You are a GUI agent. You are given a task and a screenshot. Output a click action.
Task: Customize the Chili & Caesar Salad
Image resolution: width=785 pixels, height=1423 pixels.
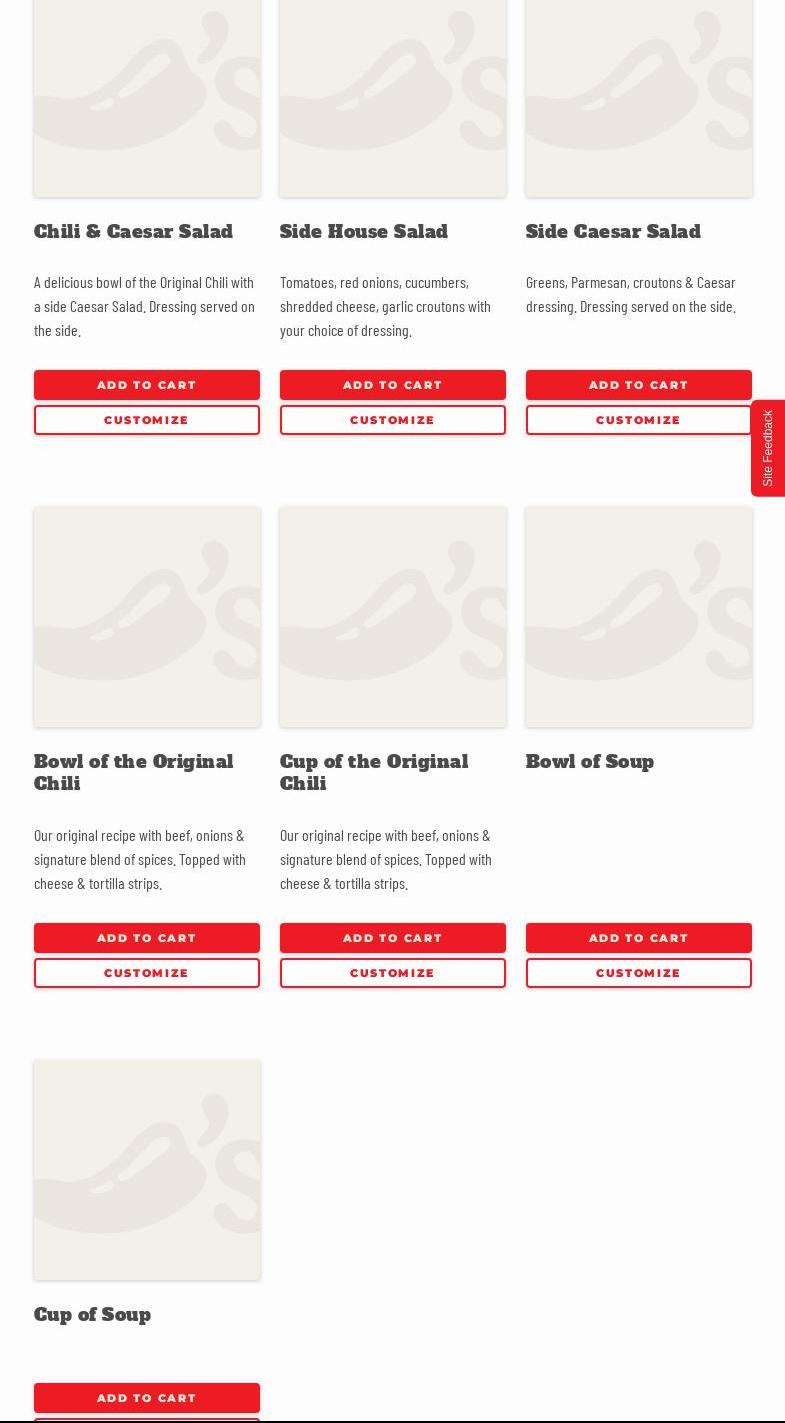click(146, 420)
